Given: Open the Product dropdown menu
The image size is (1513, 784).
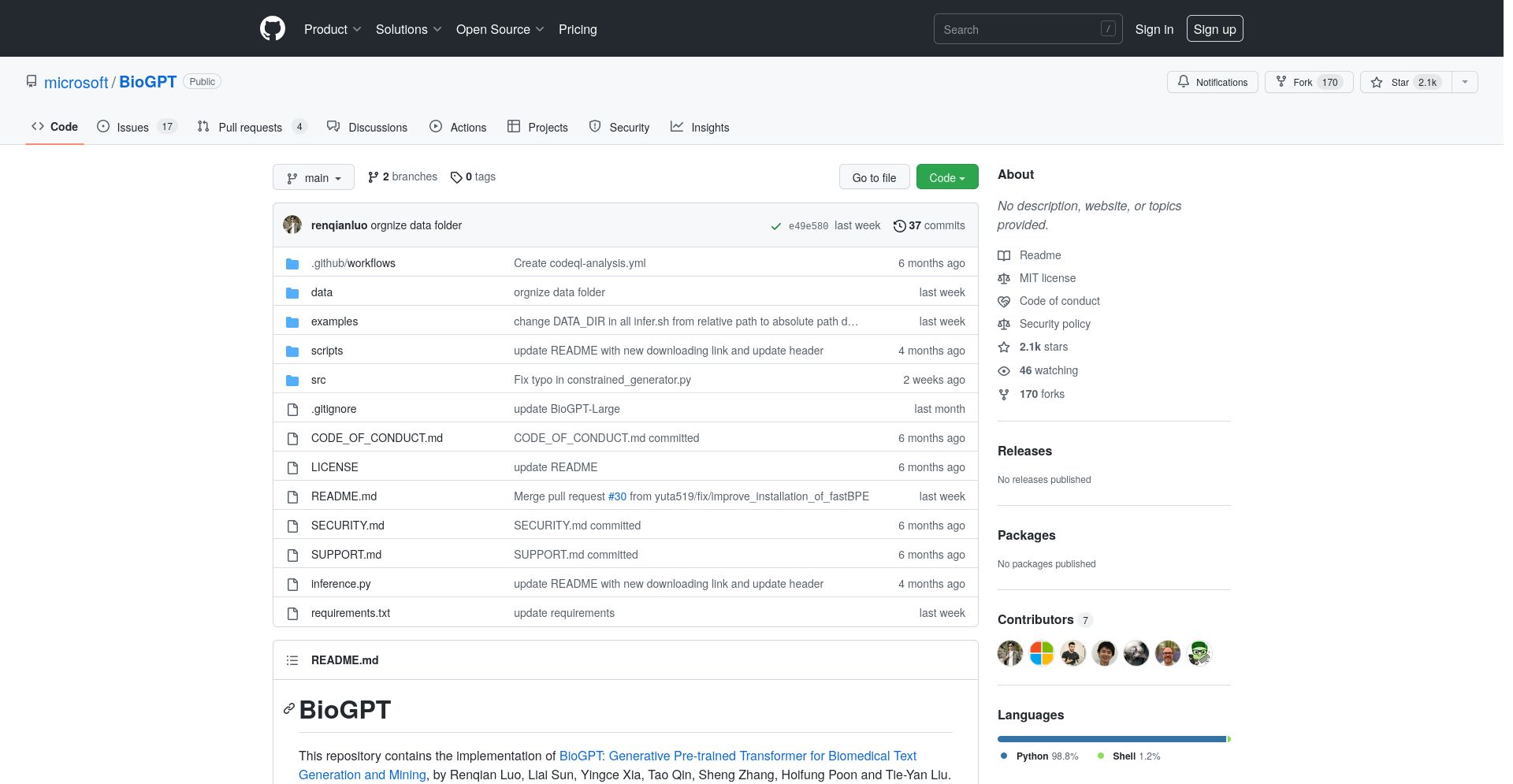Looking at the screenshot, I should click(333, 29).
